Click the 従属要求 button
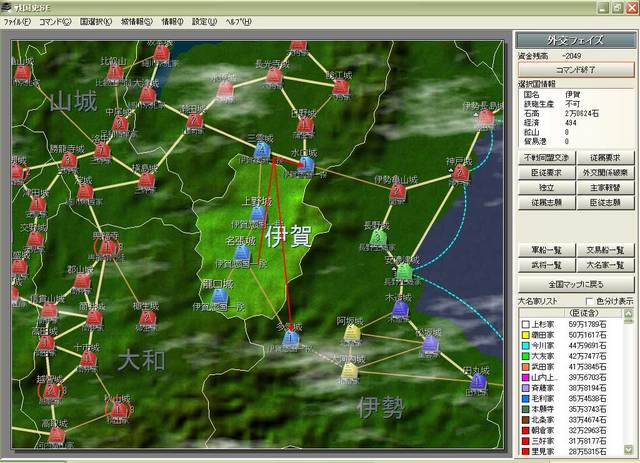The height and width of the screenshot is (463, 640). click(x=605, y=158)
